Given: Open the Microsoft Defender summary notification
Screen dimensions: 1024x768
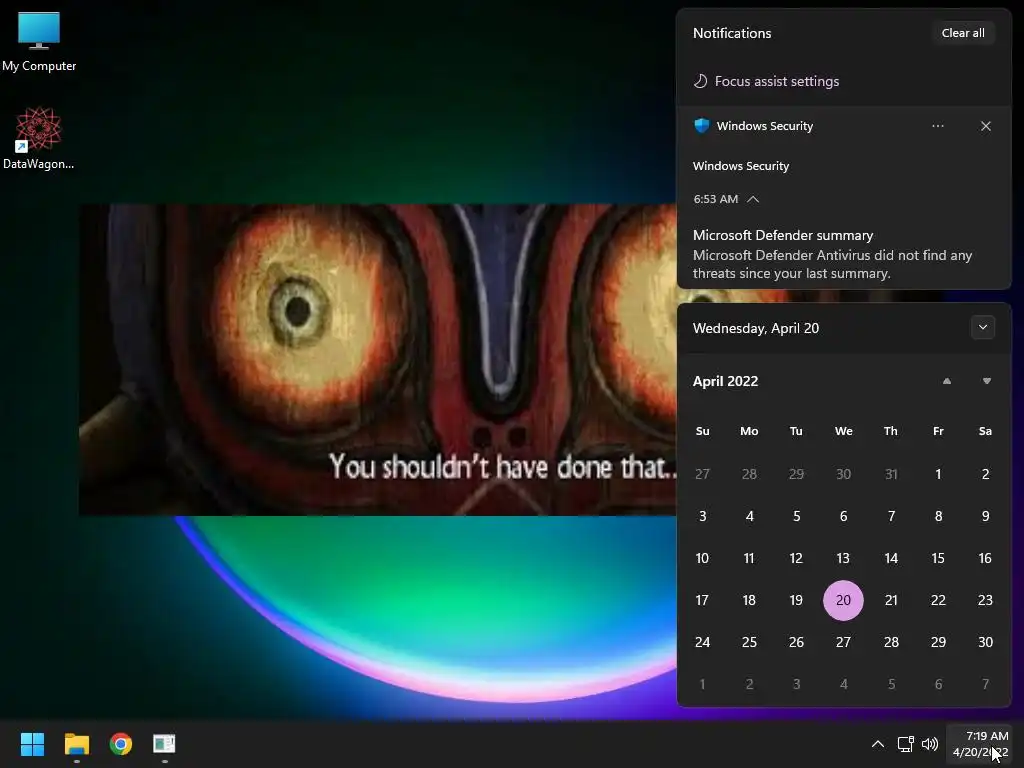Looking at the screenshot, I should click(x=833, y=254).
